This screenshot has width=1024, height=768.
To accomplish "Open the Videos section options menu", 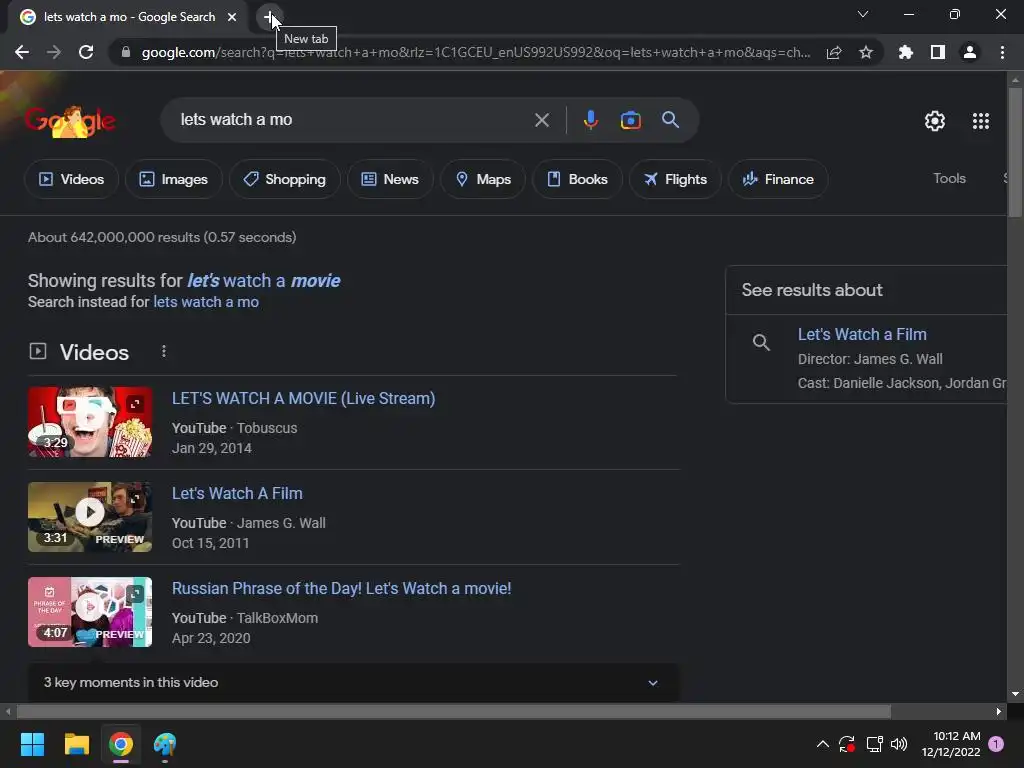I will coord(163,351).
